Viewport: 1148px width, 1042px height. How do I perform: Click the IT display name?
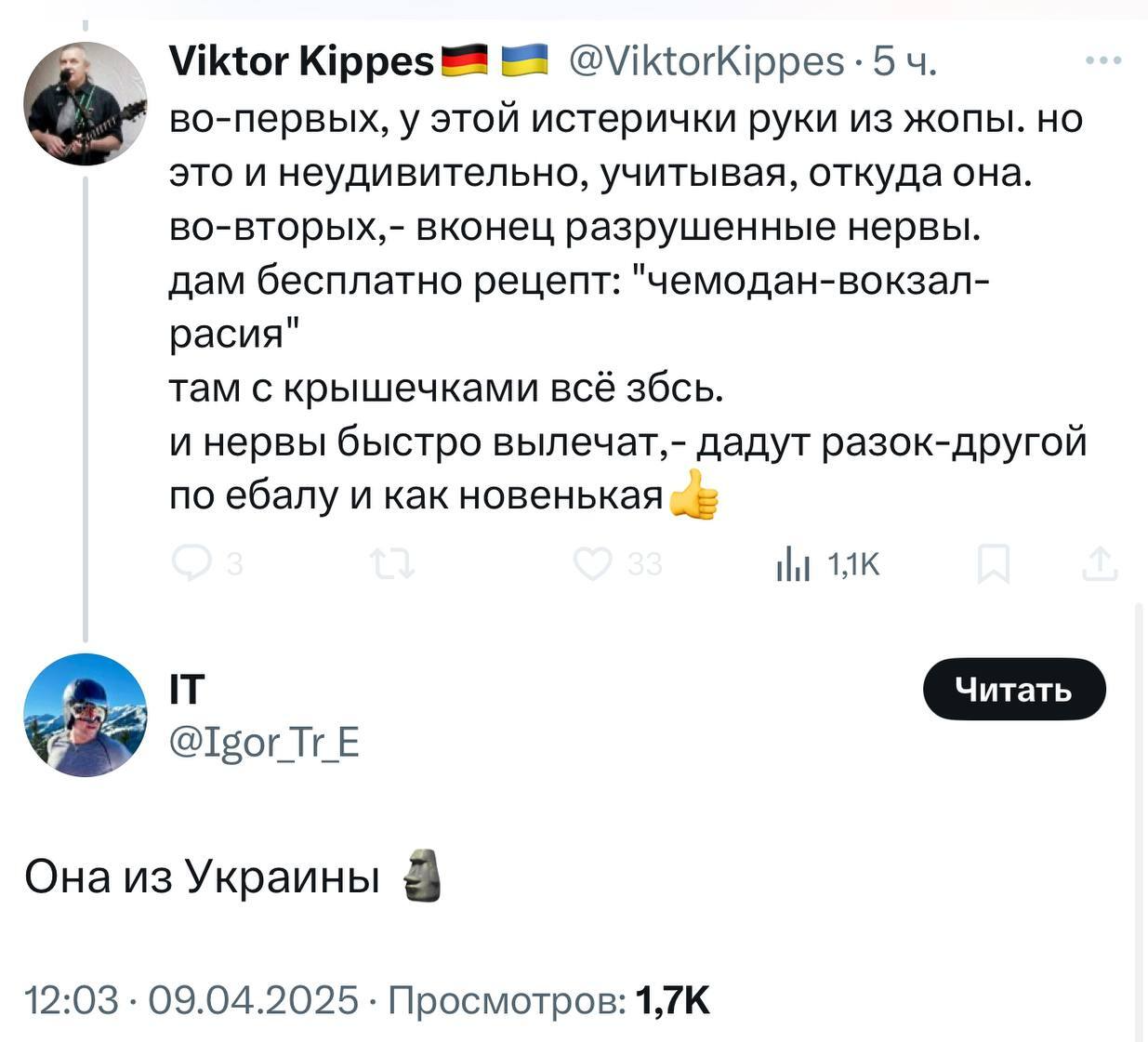187,690
